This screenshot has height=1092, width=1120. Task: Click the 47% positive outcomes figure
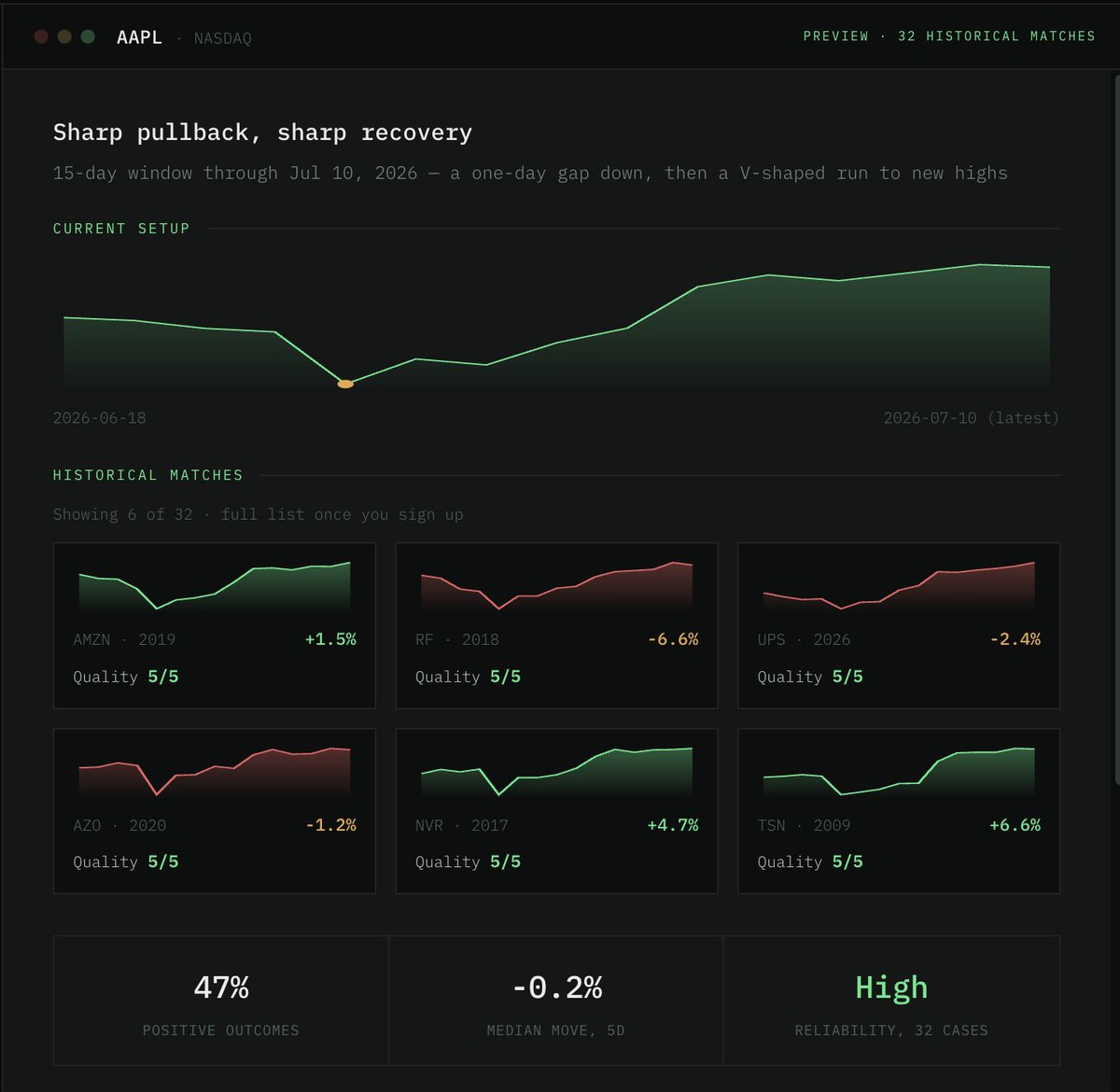click(x=221, y=987)
